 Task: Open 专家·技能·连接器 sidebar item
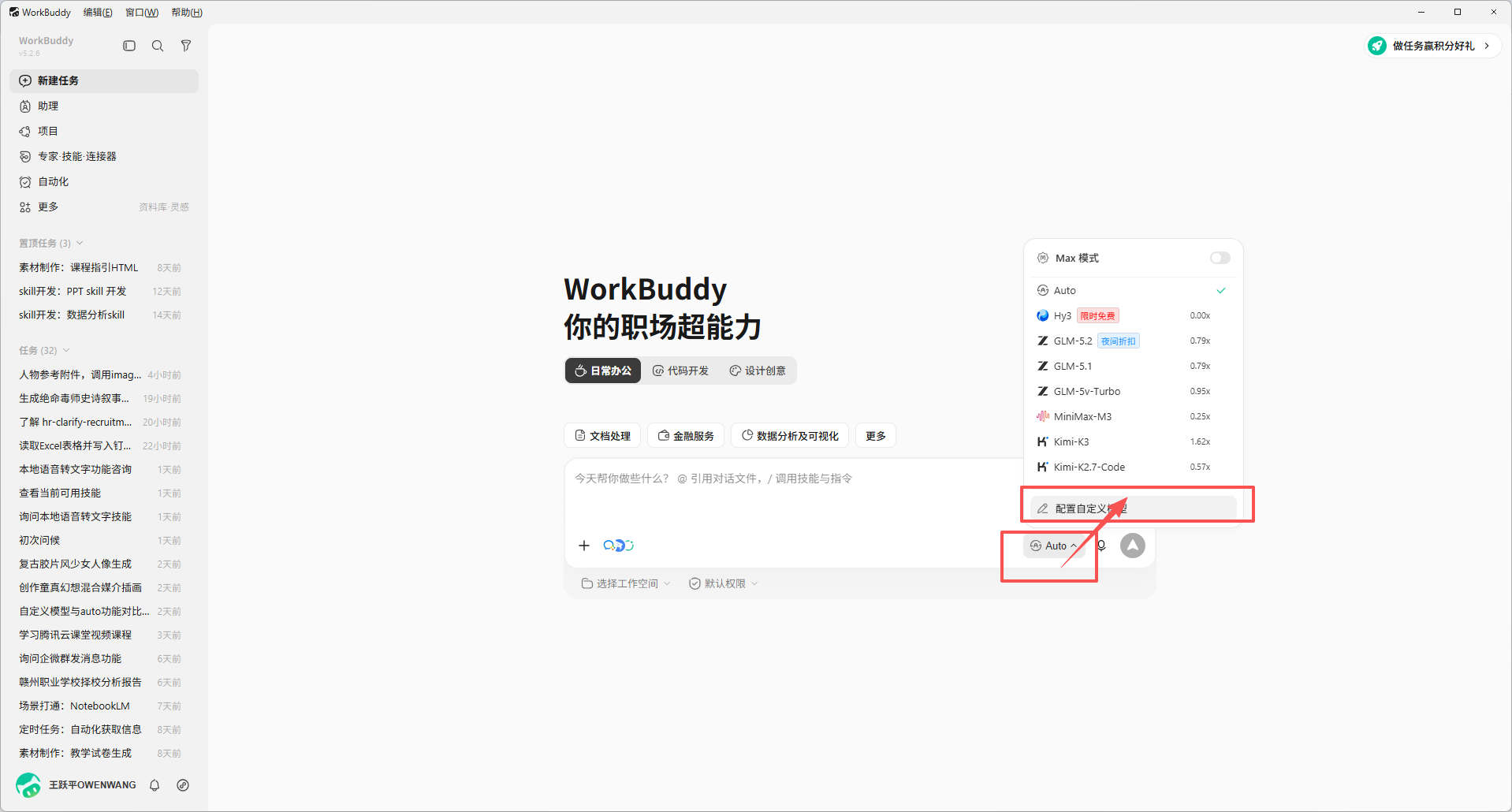pyautogui.click(x=104, y=156)
